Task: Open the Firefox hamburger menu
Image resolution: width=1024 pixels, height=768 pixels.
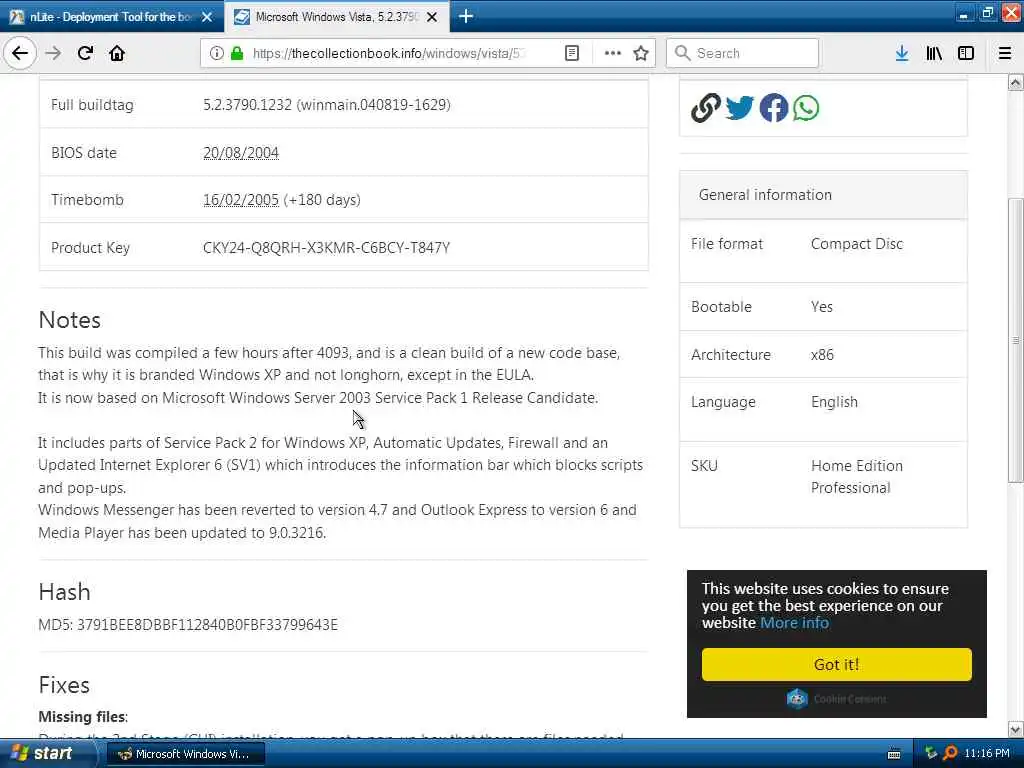Action: pyautogui.click(x=1004, y=53)
